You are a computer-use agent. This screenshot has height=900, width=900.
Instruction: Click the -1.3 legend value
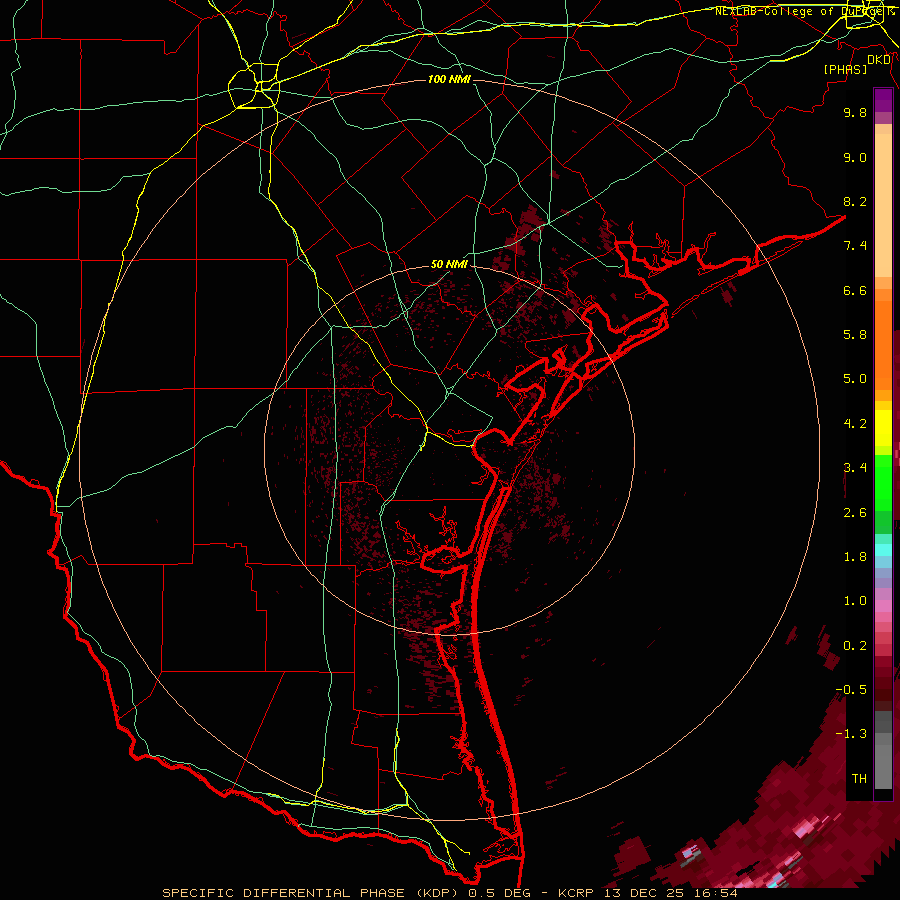(851, 734)
